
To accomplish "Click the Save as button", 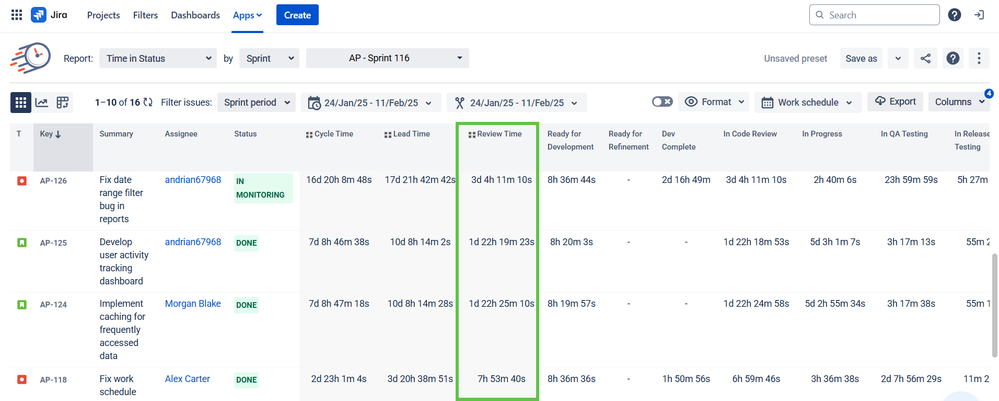I will click(861, 58).
